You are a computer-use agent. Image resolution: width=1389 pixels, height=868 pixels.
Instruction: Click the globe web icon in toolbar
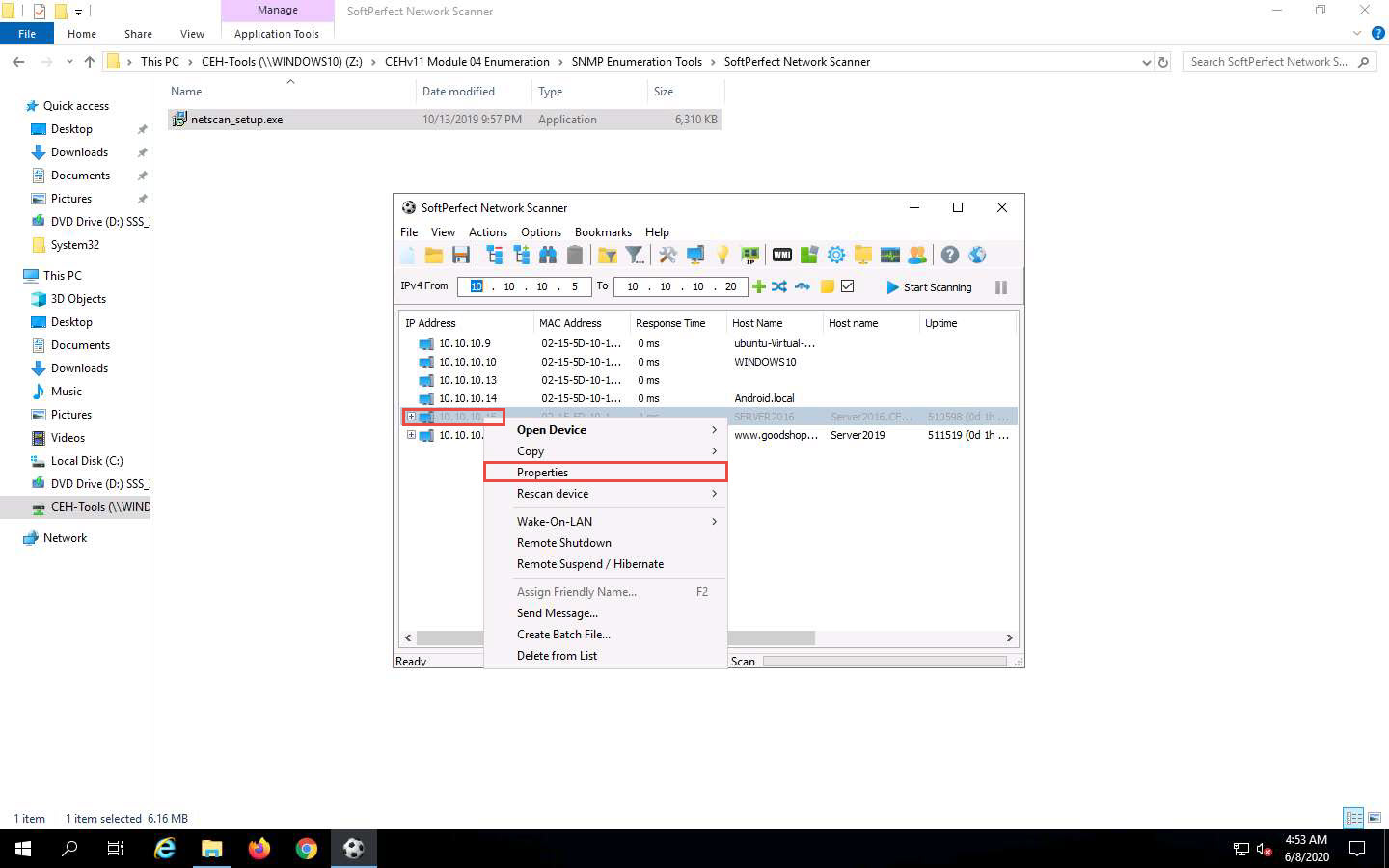[977, 256]
